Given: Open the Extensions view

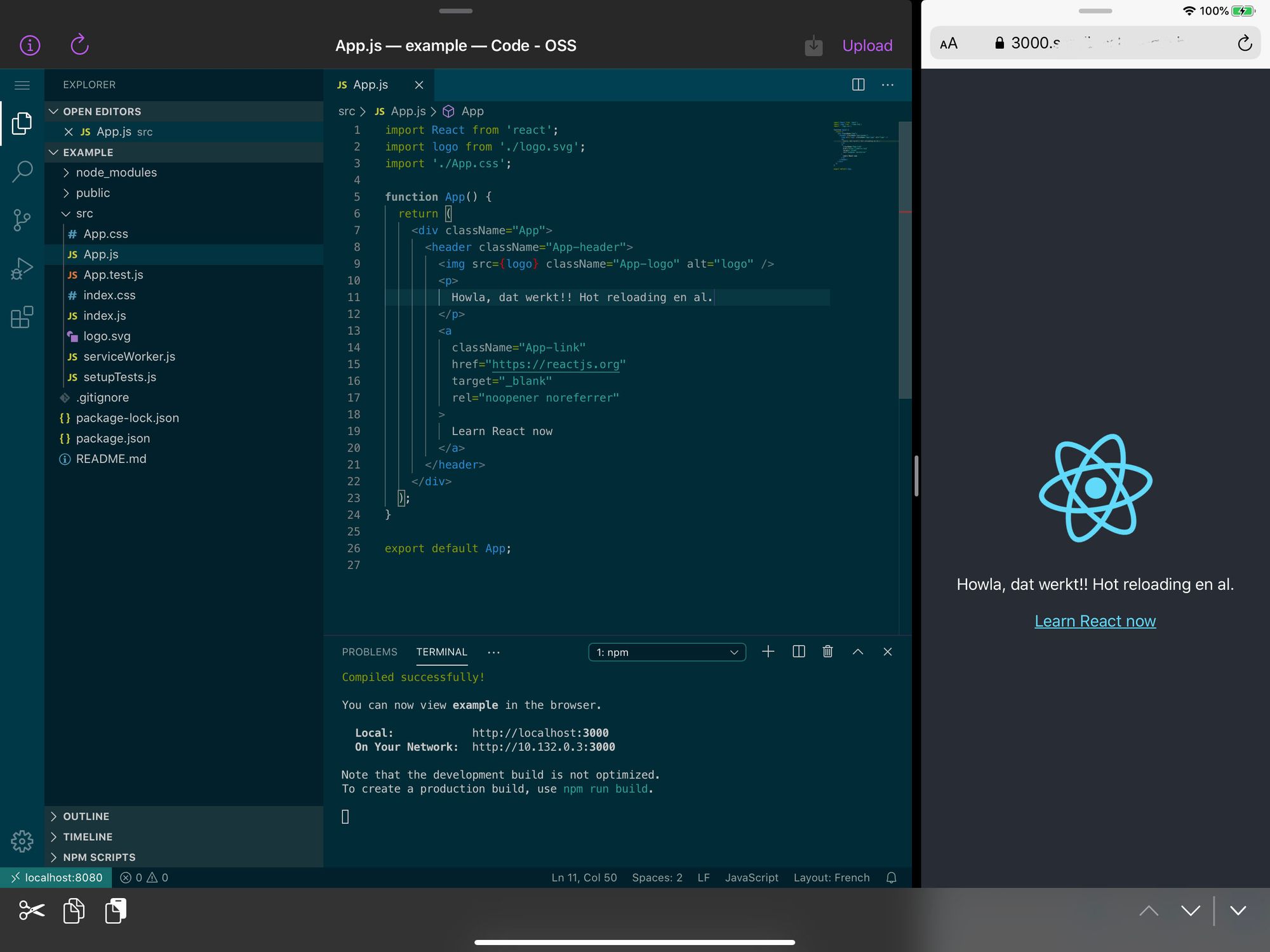Looking at the screenshot, I should 22,317.
